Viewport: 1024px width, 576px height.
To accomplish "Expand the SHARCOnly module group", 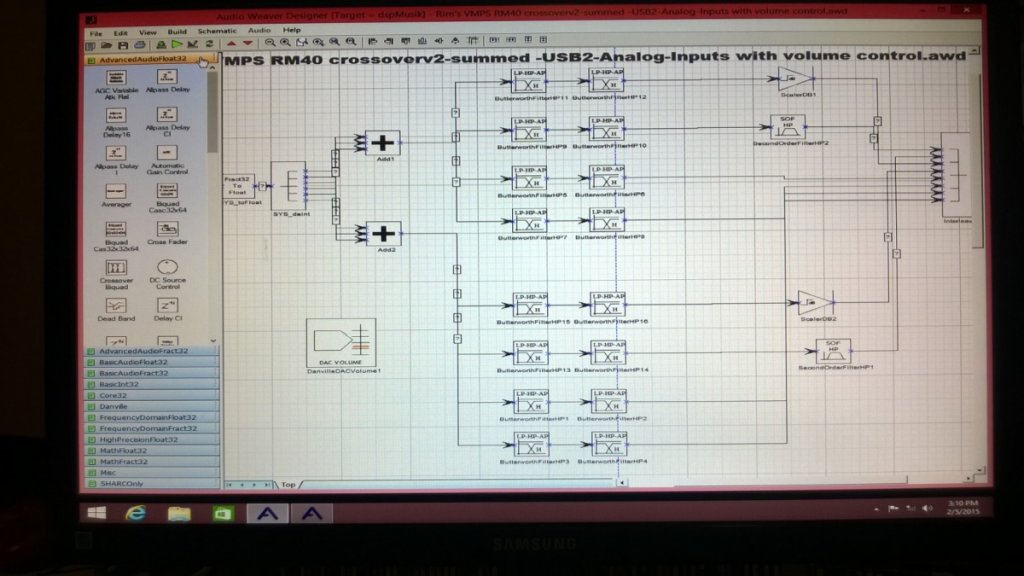I will 152,484.
